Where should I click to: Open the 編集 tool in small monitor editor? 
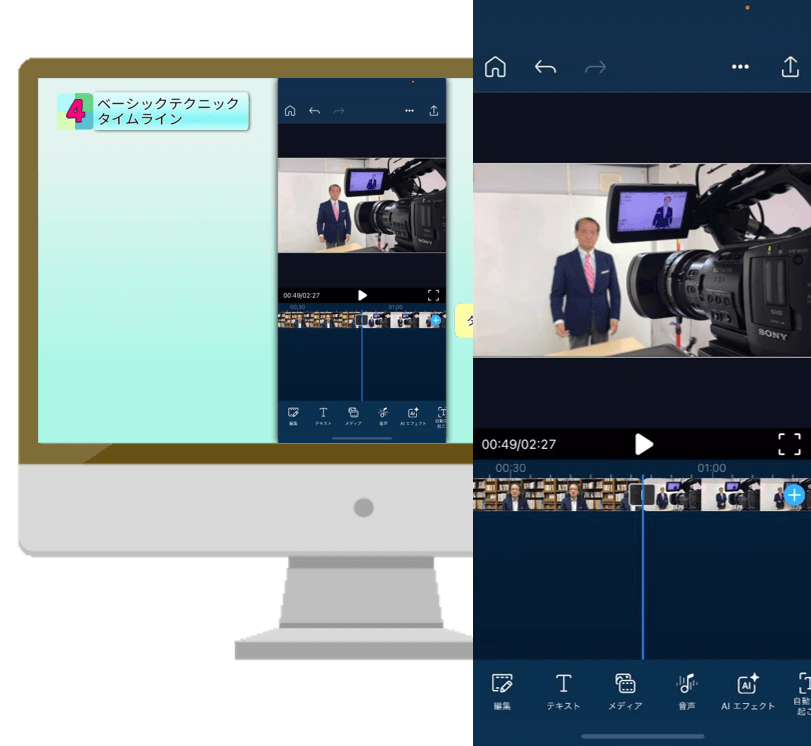(x=293, y=416)
